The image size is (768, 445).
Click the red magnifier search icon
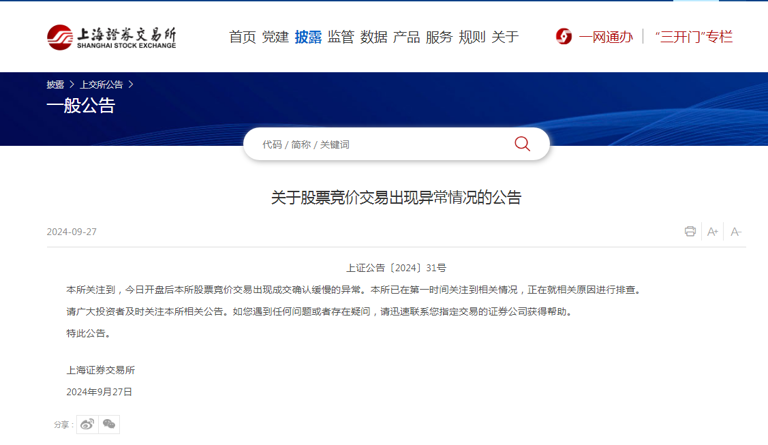tap(522, 144)
